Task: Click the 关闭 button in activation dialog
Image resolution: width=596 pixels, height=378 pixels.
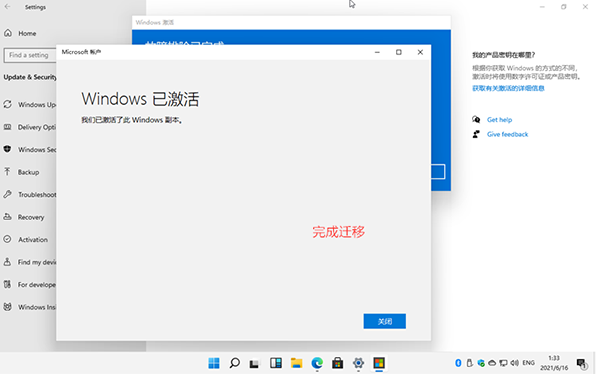Action: coord(384,321)
